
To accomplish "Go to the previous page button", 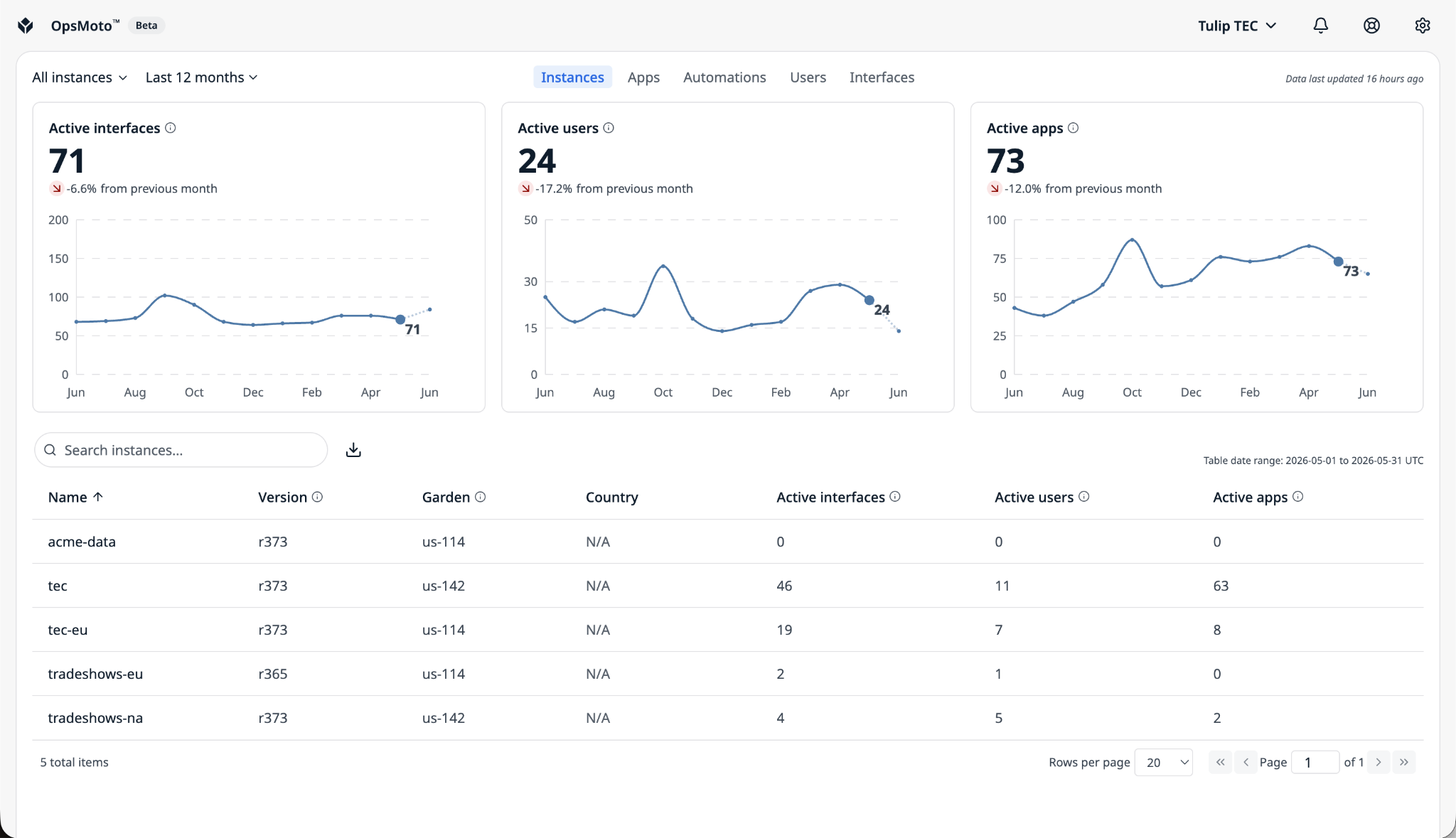I will pos(1246,762).
